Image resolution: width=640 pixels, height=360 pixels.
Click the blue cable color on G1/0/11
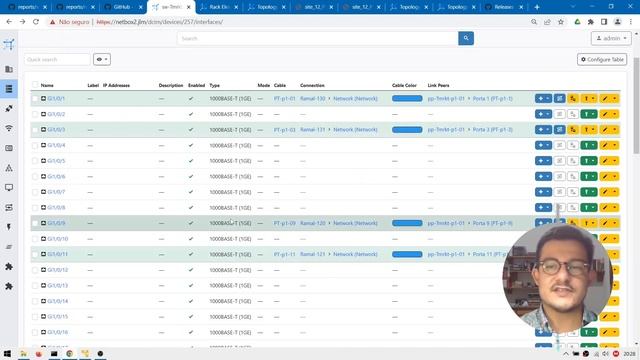point(407,254)
